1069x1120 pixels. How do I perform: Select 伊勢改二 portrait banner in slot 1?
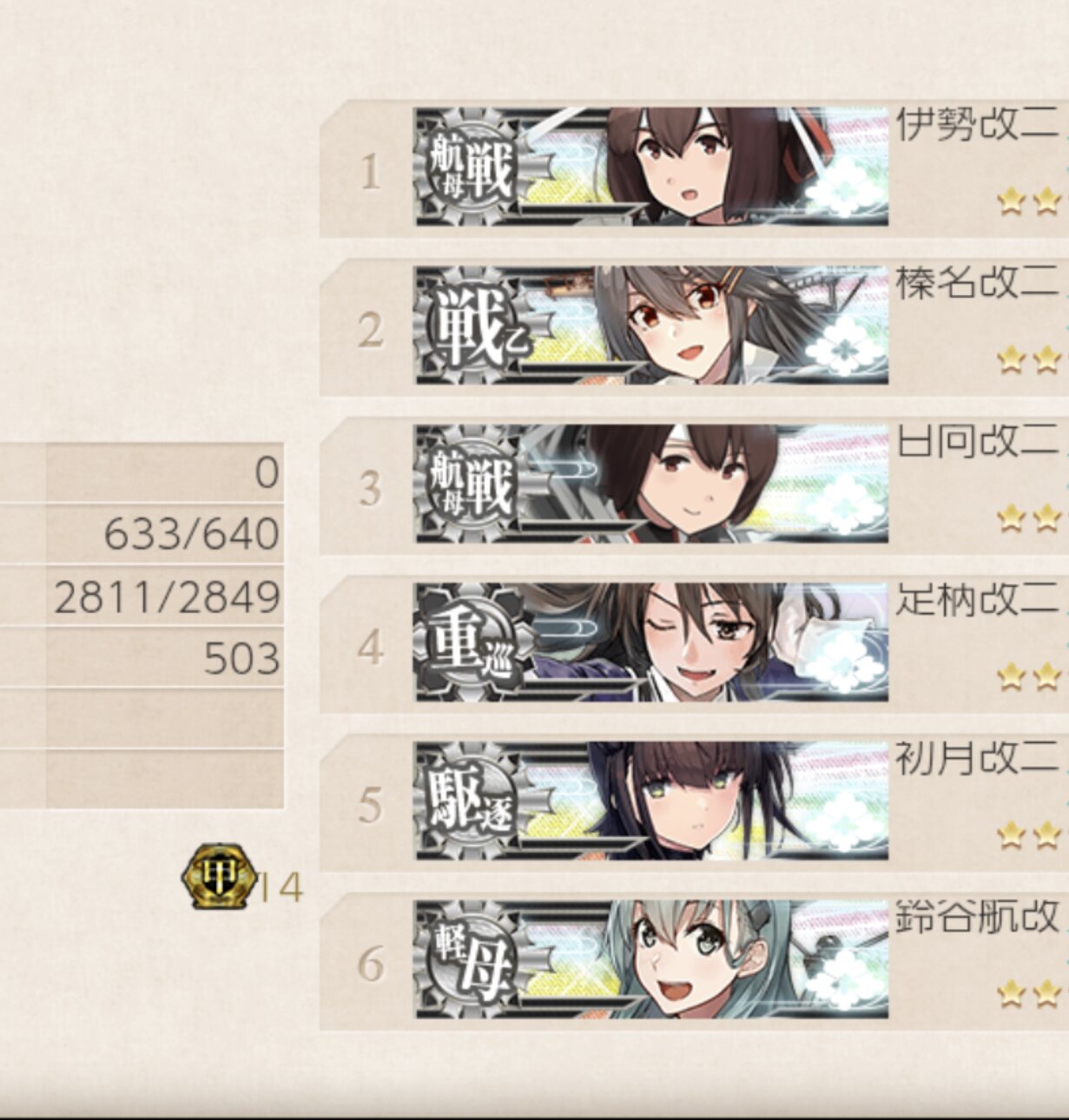[x=651, y=167]
